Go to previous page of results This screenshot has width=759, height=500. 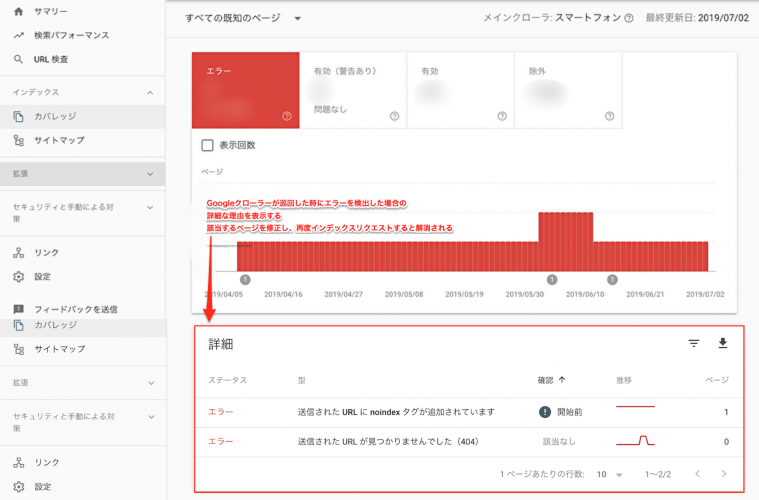pos(698,474)
